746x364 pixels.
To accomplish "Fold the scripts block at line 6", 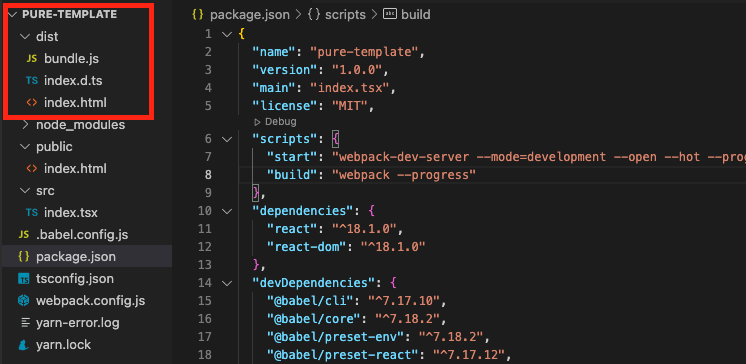I will coord(226,139).
